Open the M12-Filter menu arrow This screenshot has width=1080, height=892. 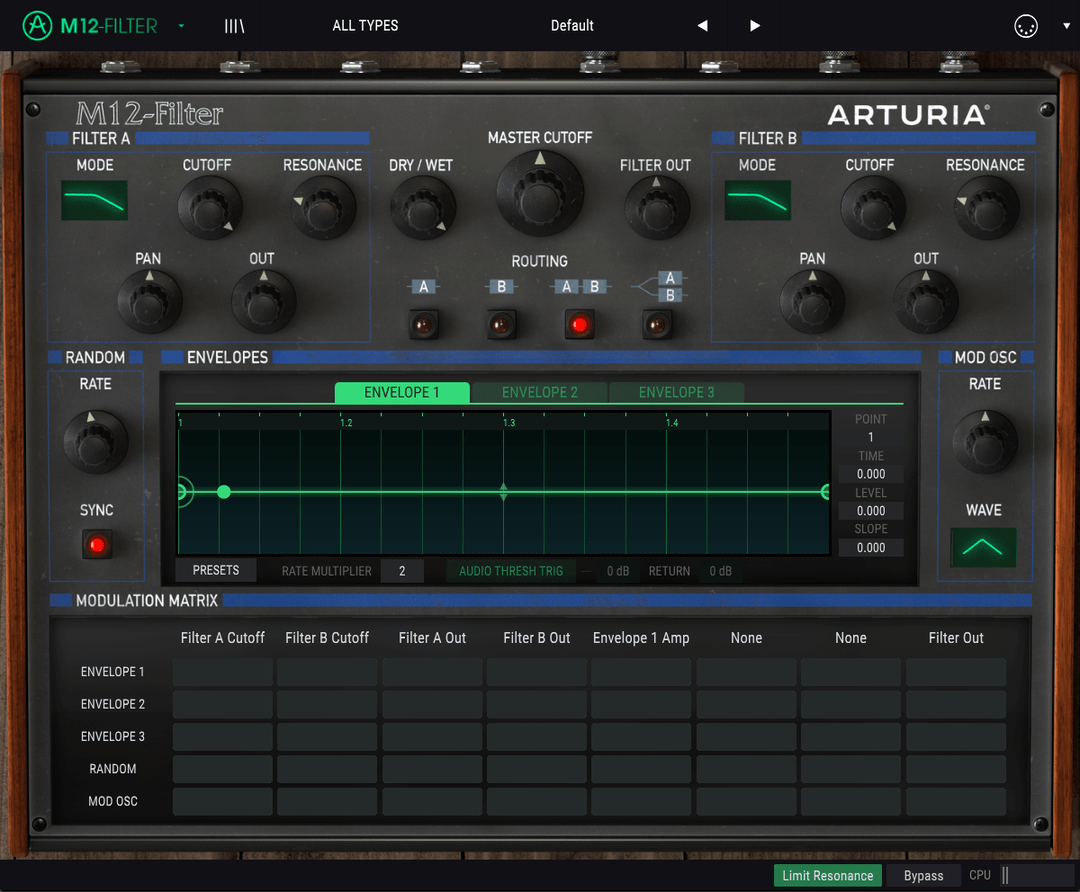[x=181, y=25]
